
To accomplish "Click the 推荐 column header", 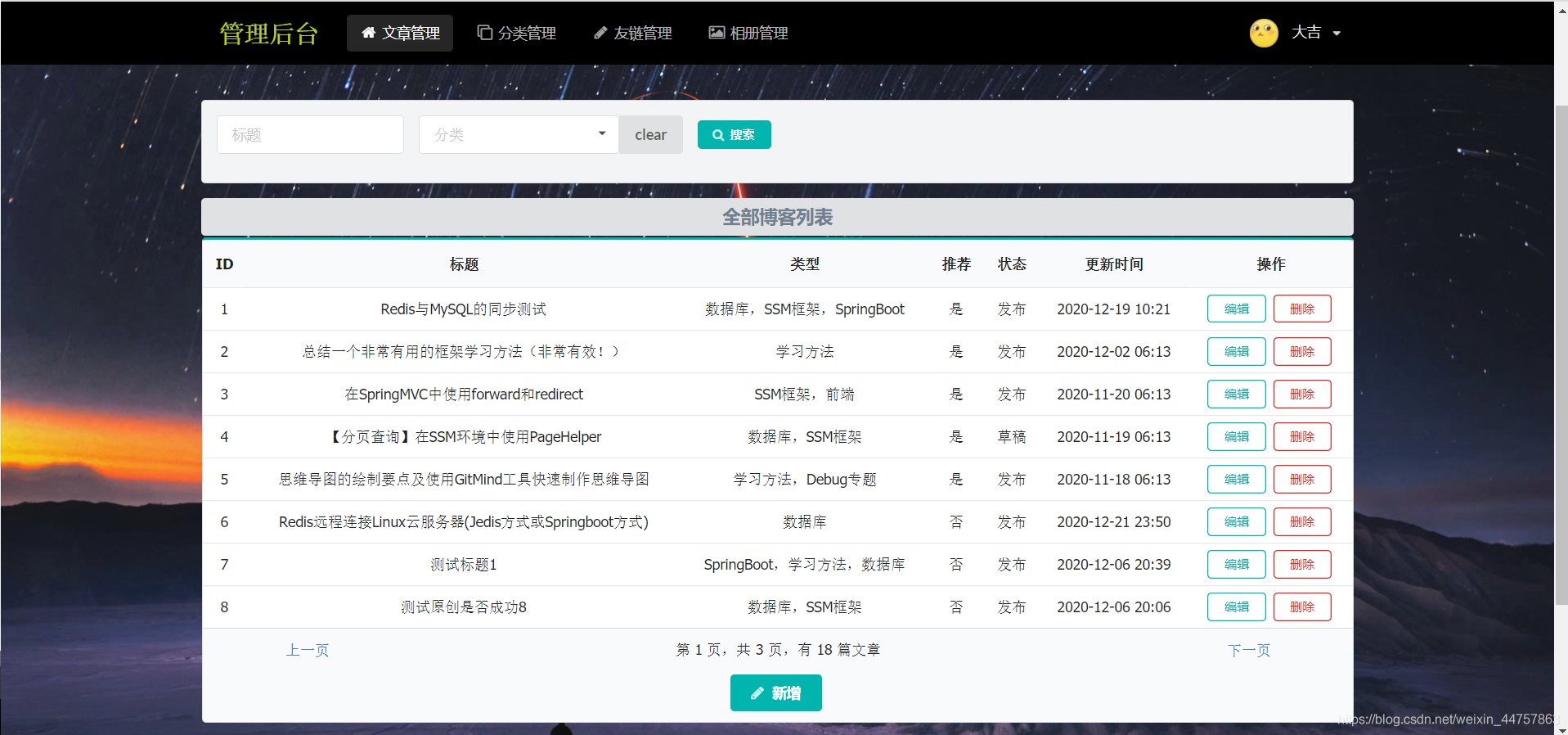I will click(956, 264).
